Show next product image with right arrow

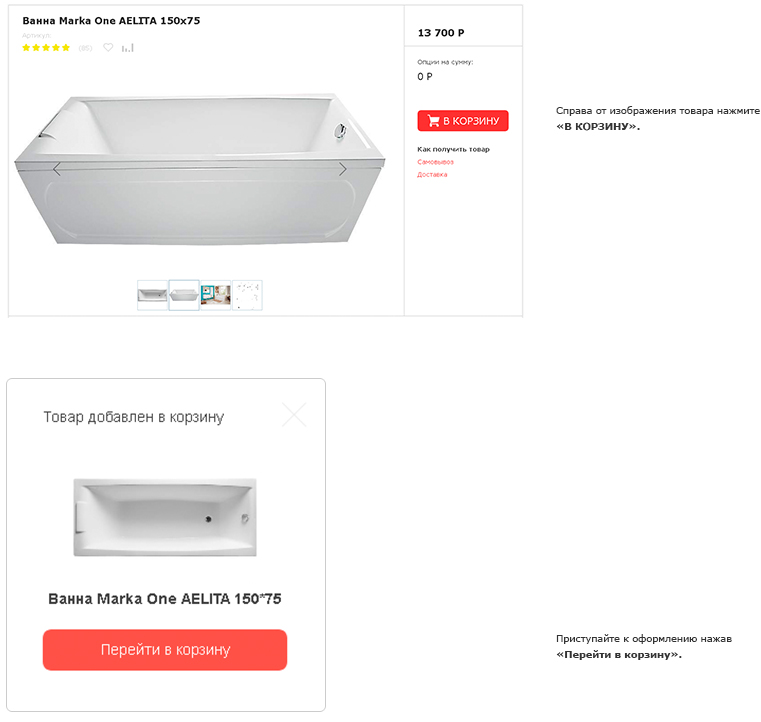pyautogui.click(x=342, y=169)
